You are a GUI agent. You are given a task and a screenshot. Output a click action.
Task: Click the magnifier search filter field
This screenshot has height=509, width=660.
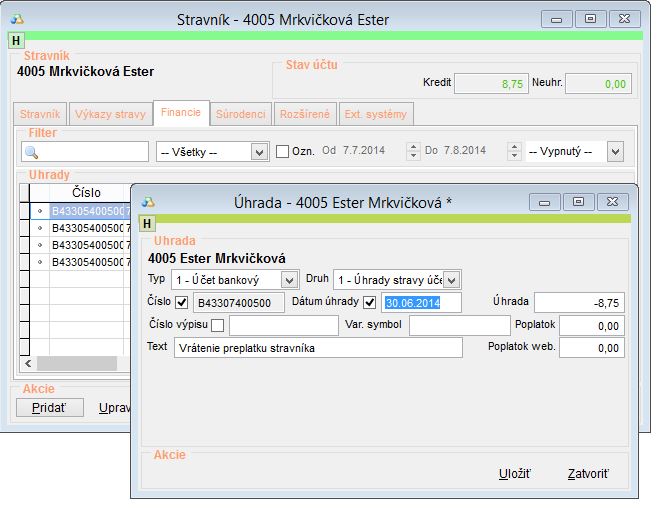[x=85, y=151]
